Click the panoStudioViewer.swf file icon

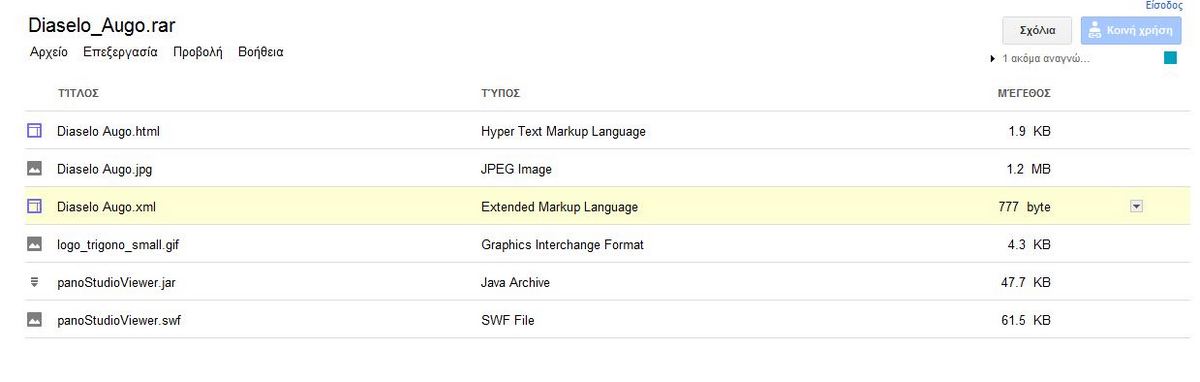click(x=34, y=320)
